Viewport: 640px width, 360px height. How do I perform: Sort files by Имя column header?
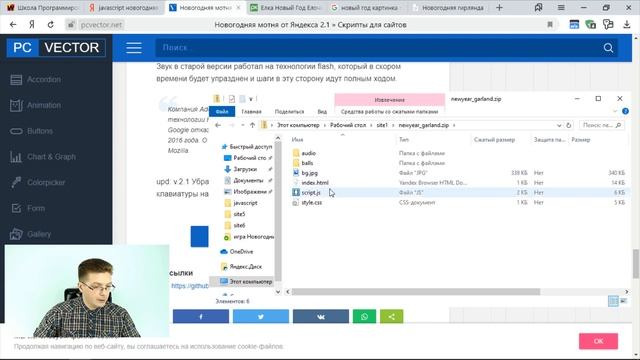pyautogui.click(x=298, y=140)
